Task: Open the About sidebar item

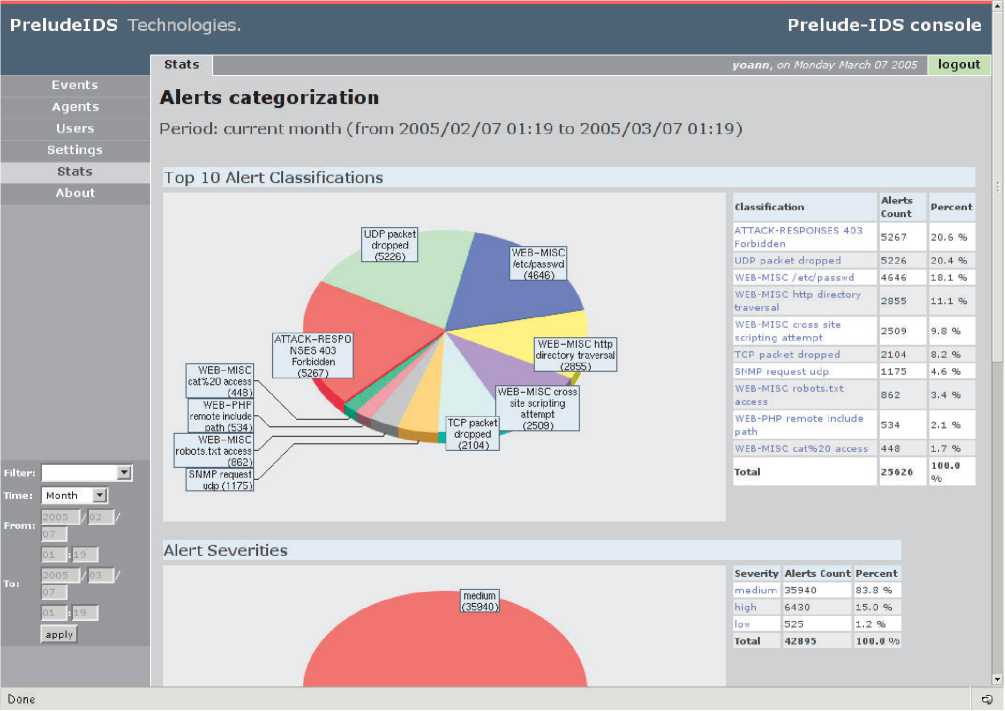Action: point(75,193)
